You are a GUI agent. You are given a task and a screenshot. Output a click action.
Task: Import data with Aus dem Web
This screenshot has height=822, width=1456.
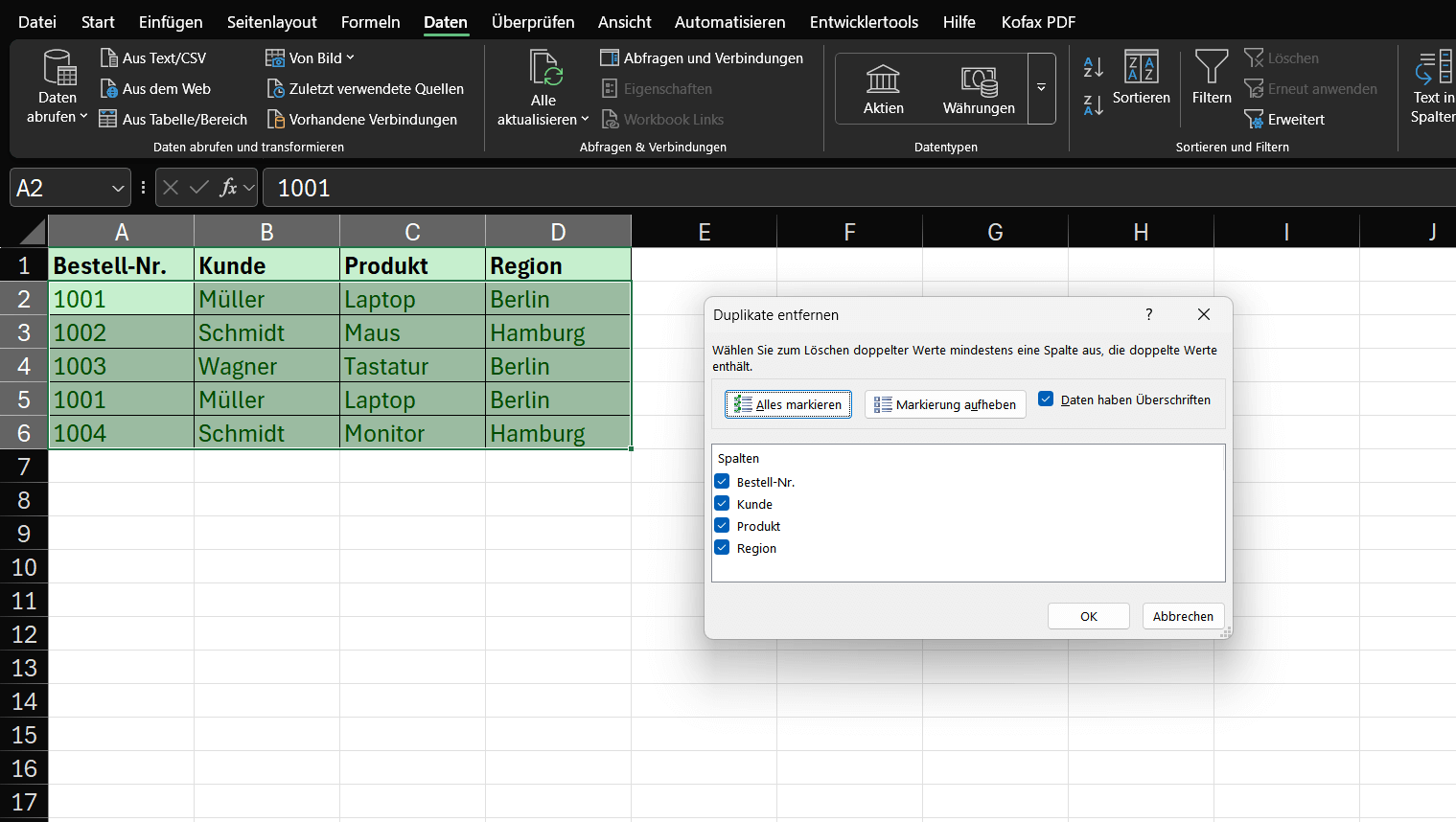click(x=156, y=88)
